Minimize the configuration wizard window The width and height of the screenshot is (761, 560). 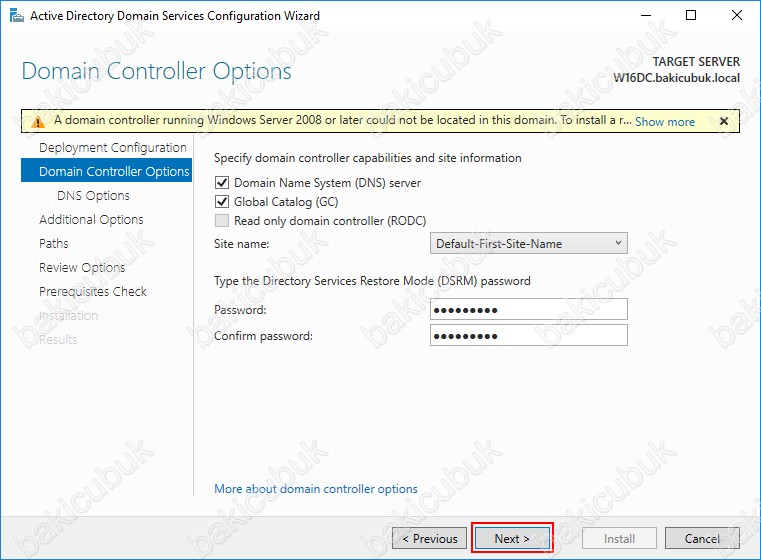pyautogui.click(x=645, y=16)
